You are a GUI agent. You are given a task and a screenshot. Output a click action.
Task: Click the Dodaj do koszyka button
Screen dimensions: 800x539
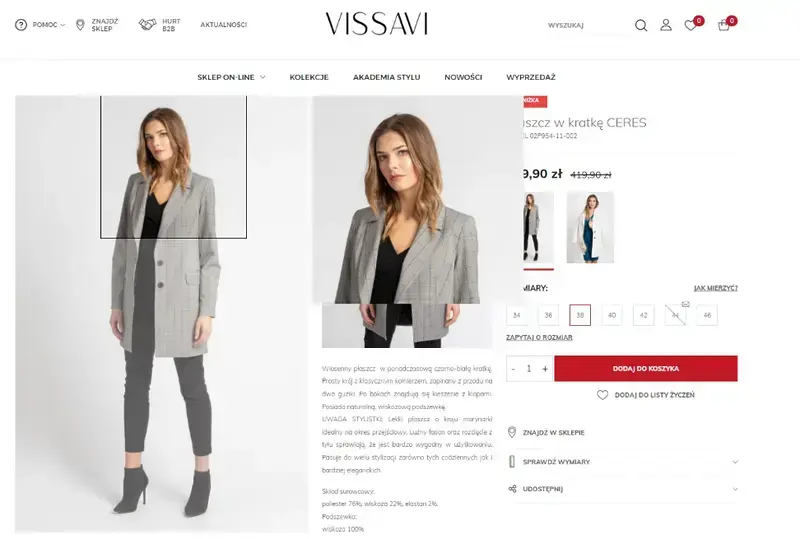point(646,369)
